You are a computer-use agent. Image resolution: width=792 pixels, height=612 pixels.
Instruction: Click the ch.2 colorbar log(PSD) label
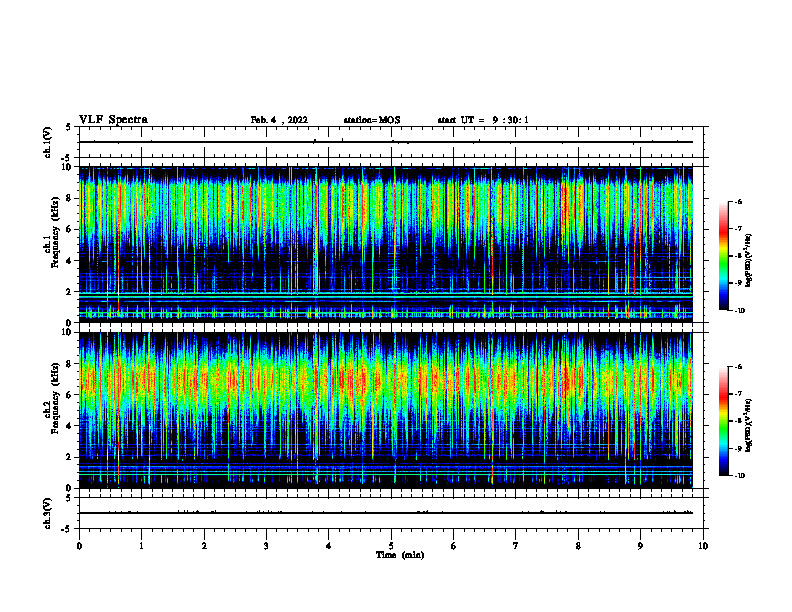748,426
